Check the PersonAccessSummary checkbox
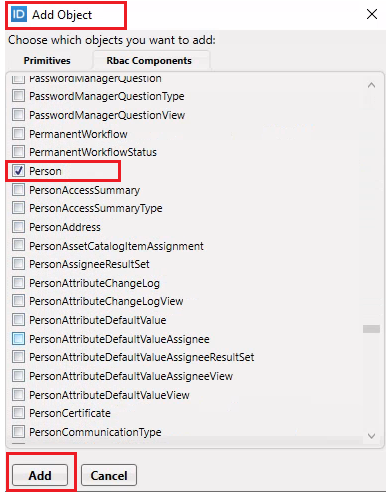Screen dimensions: 386x493 (x=18, y=190)
